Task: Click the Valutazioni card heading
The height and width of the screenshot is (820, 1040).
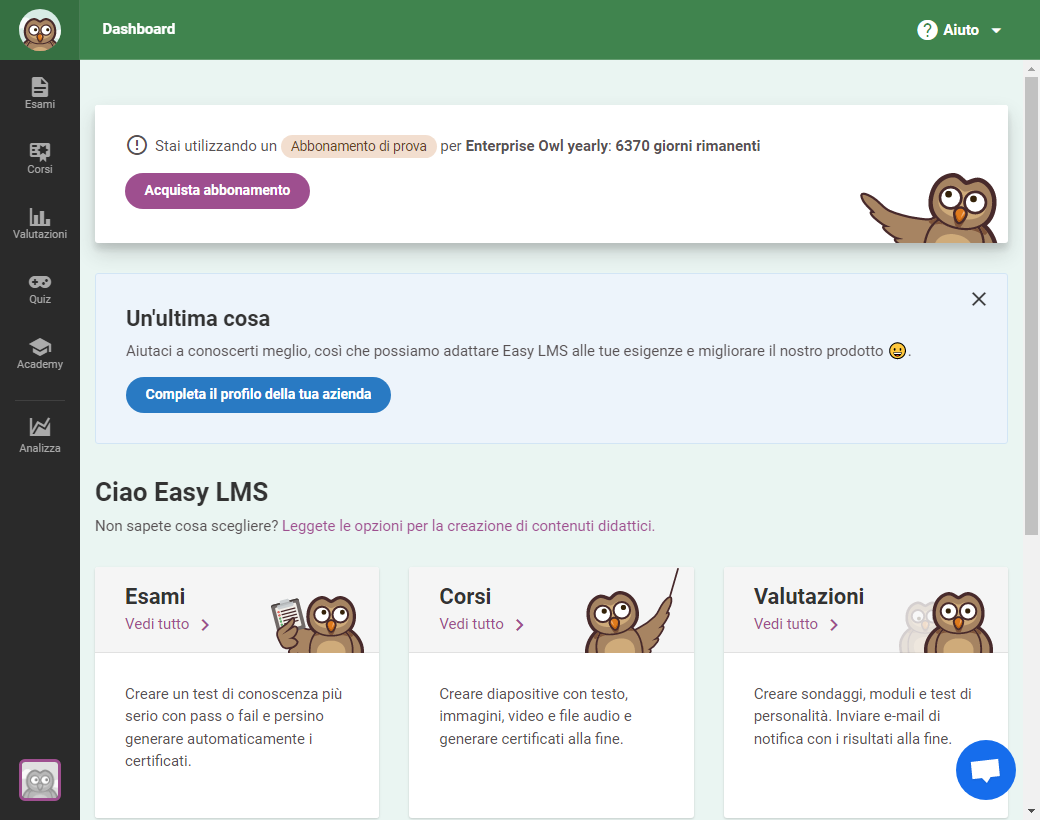Action: coord(809,596)
